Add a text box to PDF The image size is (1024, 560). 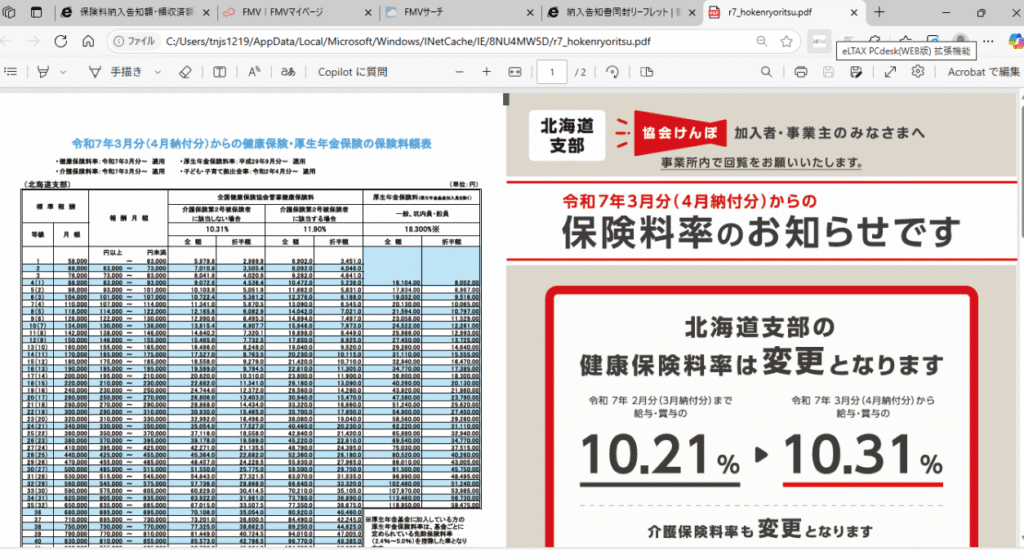[219, 72]
